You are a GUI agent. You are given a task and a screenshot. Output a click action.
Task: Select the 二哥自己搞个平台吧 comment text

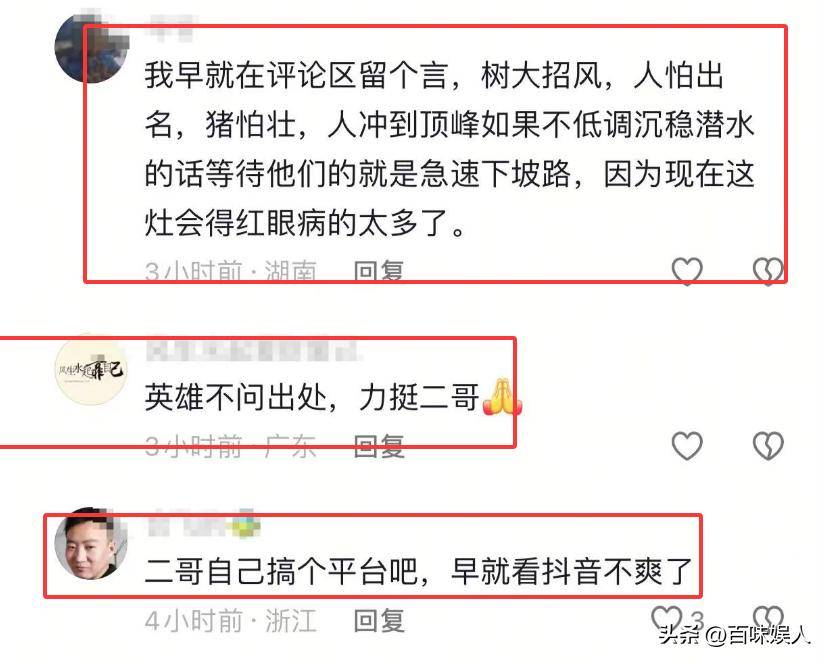[x=418, y=572]
